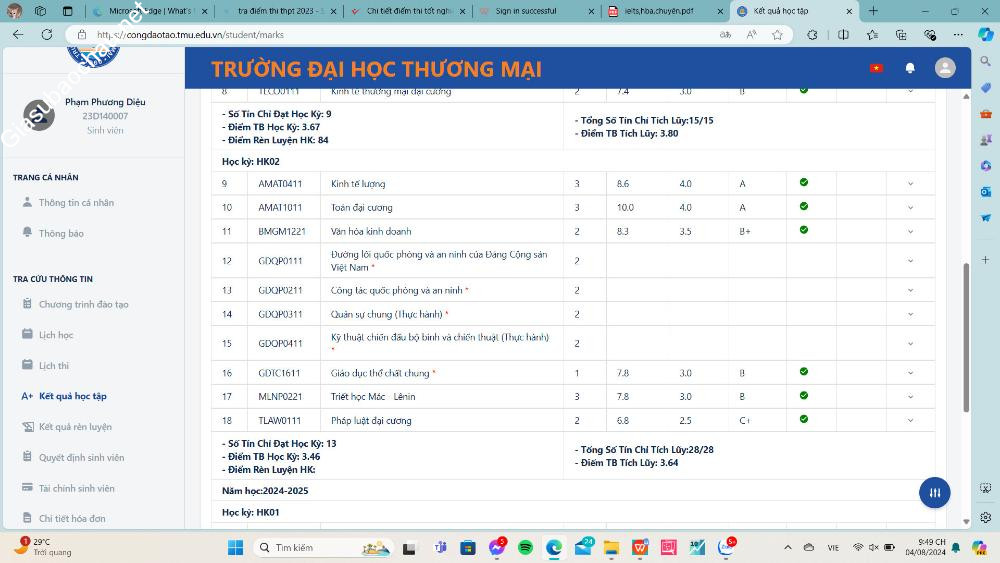Go to Tài chính sinh viên page
1000x563 pixels.
click(76, 488)
